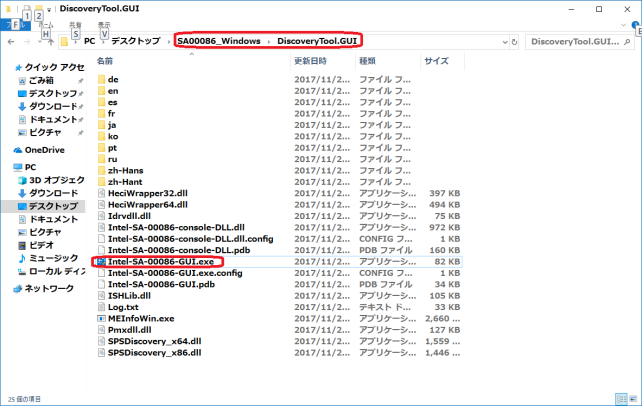
Task: Open the de folder icon
Action: (102, 79)
